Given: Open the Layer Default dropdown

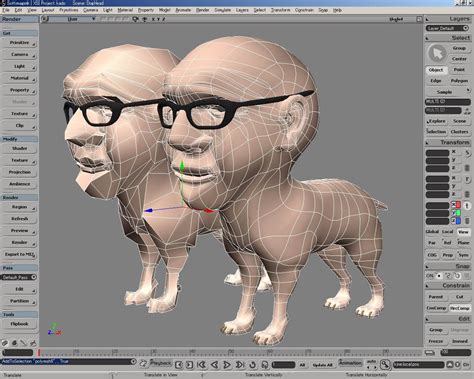Looking at the screenshot, I should pyautogui.click(x=447, y=28).
